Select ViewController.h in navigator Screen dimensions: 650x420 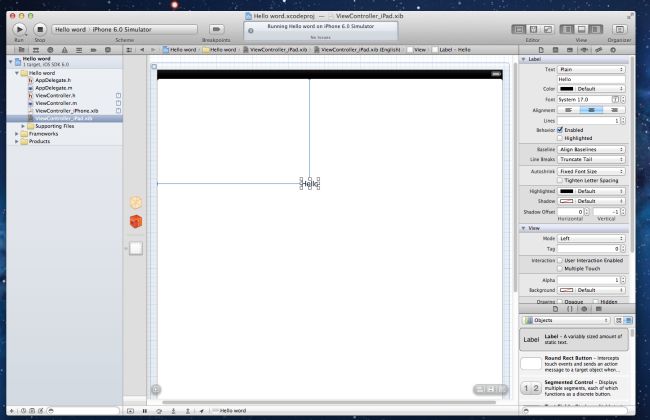coord(55,95)
